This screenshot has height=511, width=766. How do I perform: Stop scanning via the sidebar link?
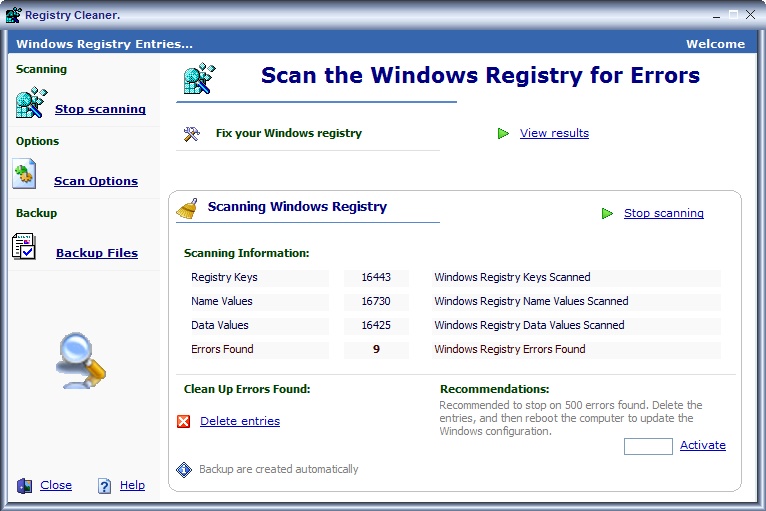[100, 109]
